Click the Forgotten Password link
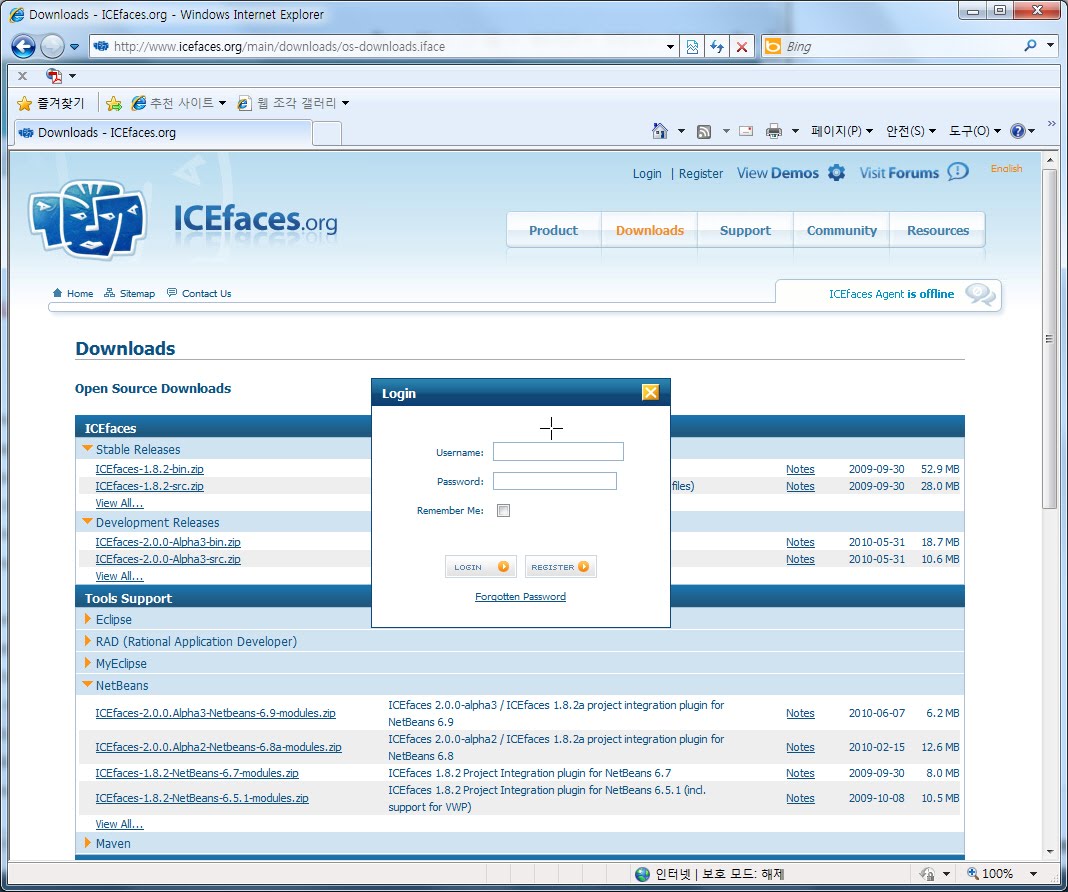 click(x=520, y=596)
